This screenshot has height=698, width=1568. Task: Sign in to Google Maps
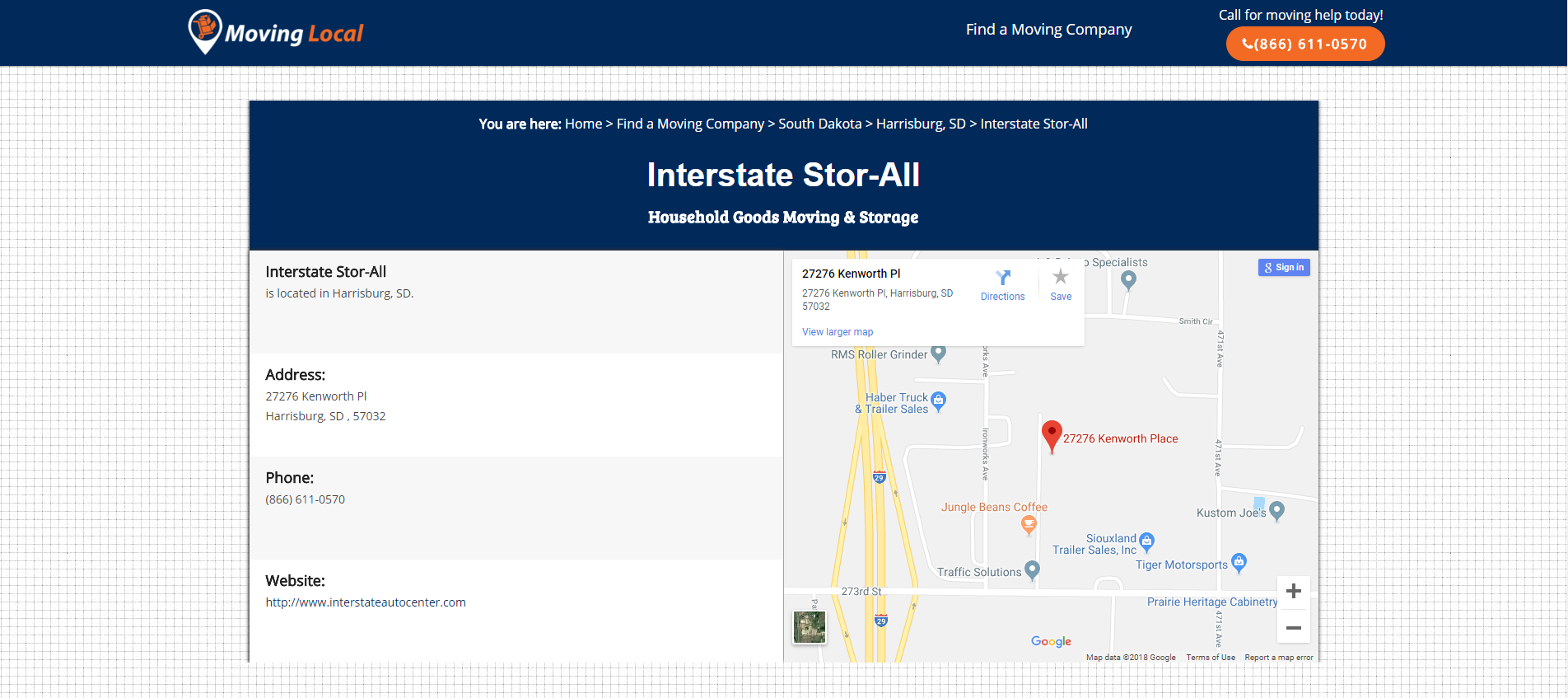tap(1284, 268)
